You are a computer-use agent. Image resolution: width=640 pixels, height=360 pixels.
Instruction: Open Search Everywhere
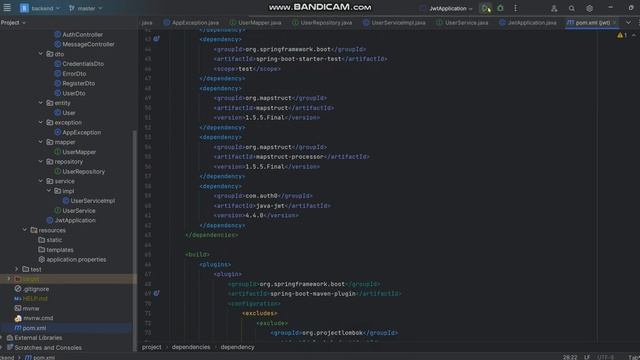572,8
